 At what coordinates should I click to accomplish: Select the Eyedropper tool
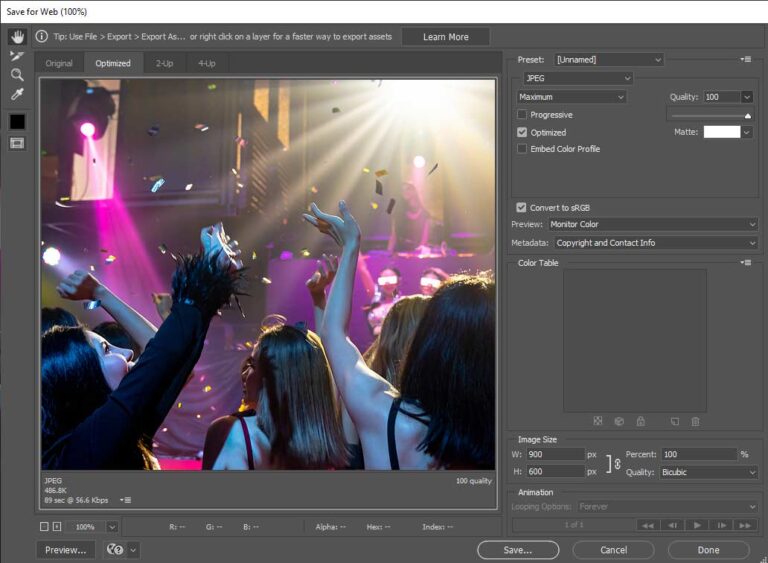tap(17, 95)
